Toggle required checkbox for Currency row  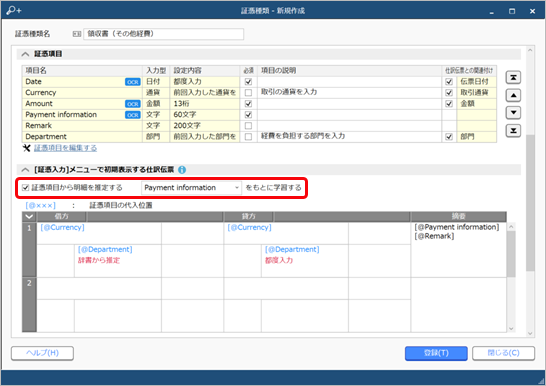248,93
